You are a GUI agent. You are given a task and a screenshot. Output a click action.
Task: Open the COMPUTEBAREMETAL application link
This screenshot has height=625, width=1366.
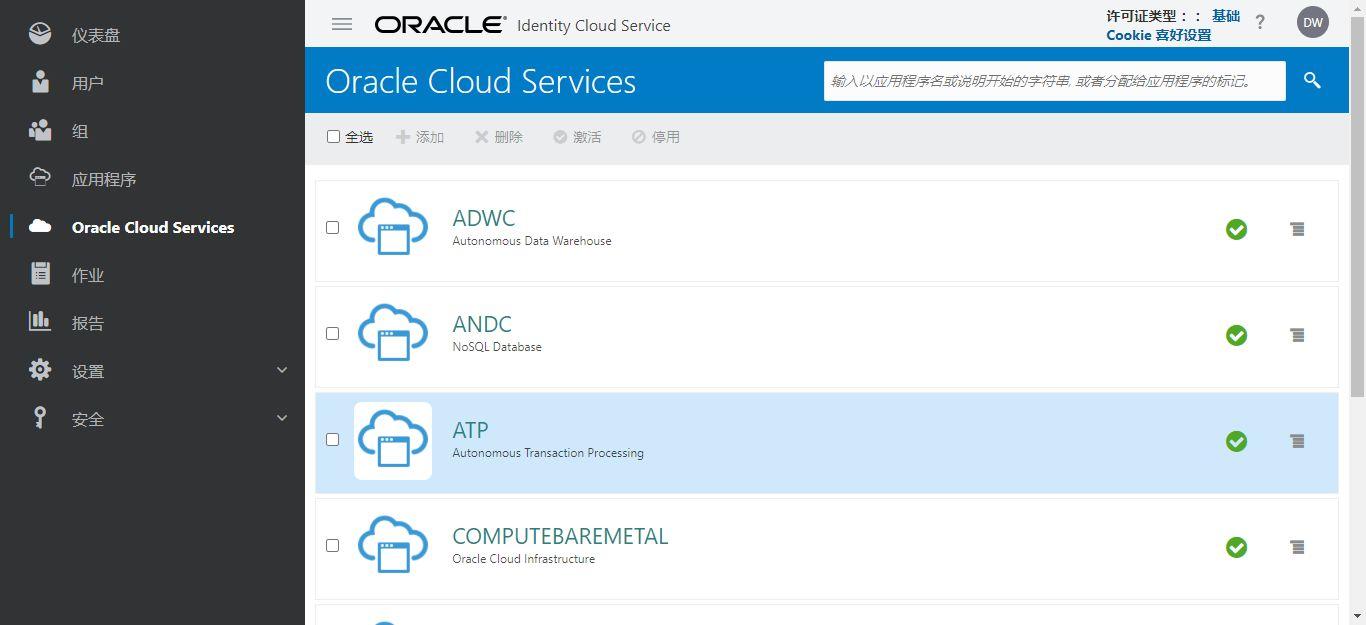(x=560, y=536)
